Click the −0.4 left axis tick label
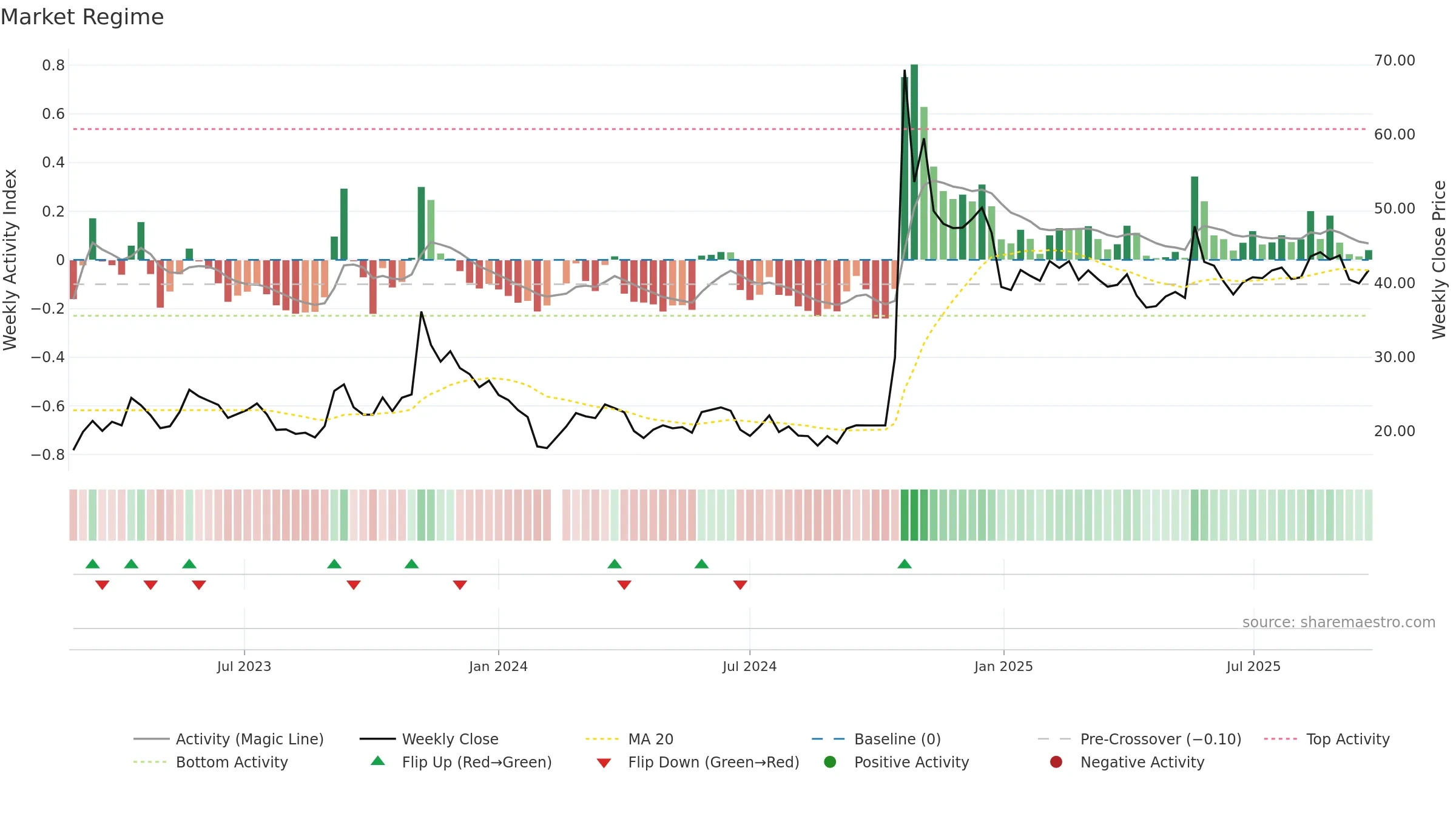Viewport: 1456px width, 819px height. coord(48,357)
